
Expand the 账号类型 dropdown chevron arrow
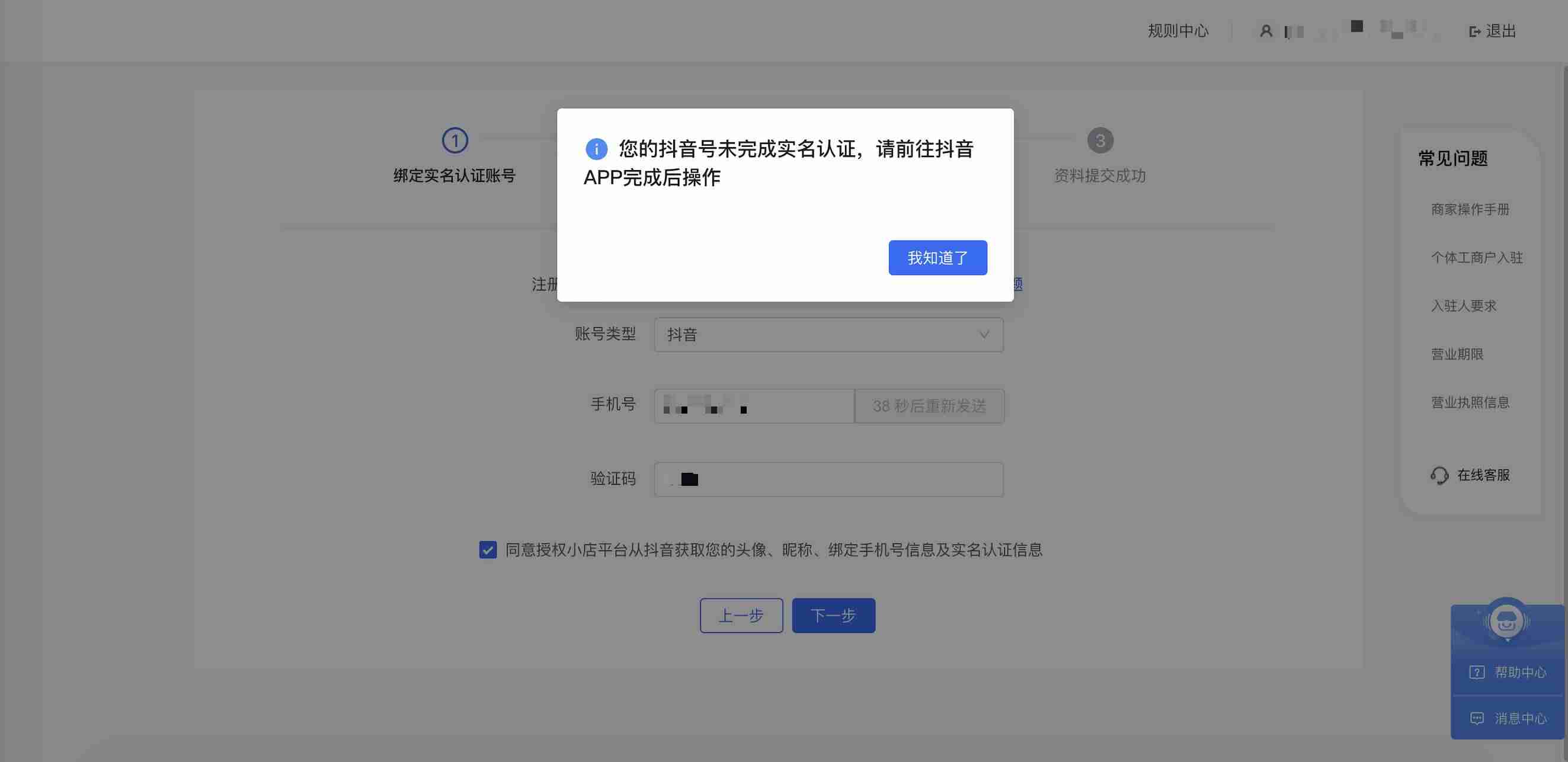(x=984, y=335)
